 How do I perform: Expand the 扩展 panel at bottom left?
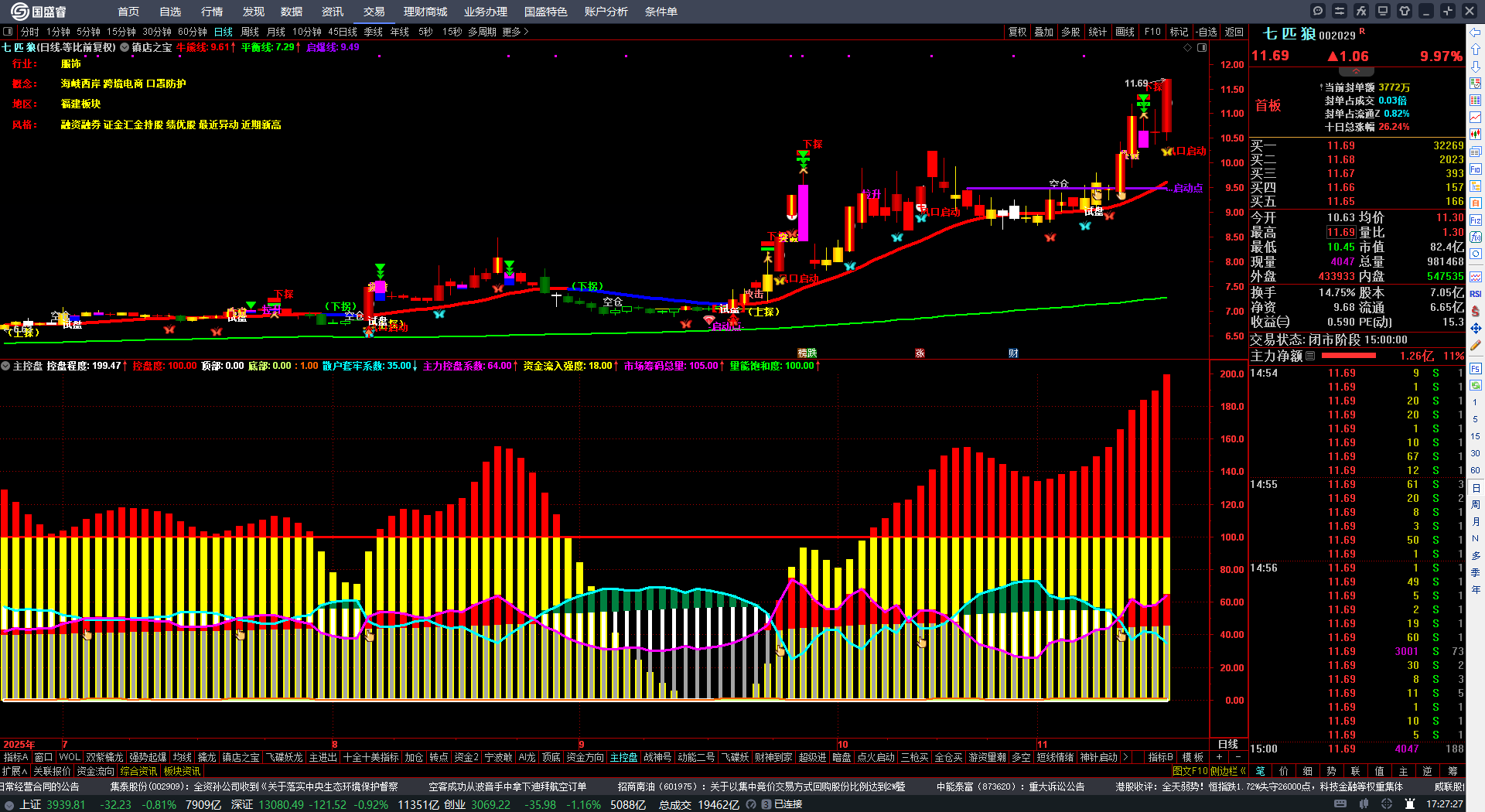click(x=15, y=771)
